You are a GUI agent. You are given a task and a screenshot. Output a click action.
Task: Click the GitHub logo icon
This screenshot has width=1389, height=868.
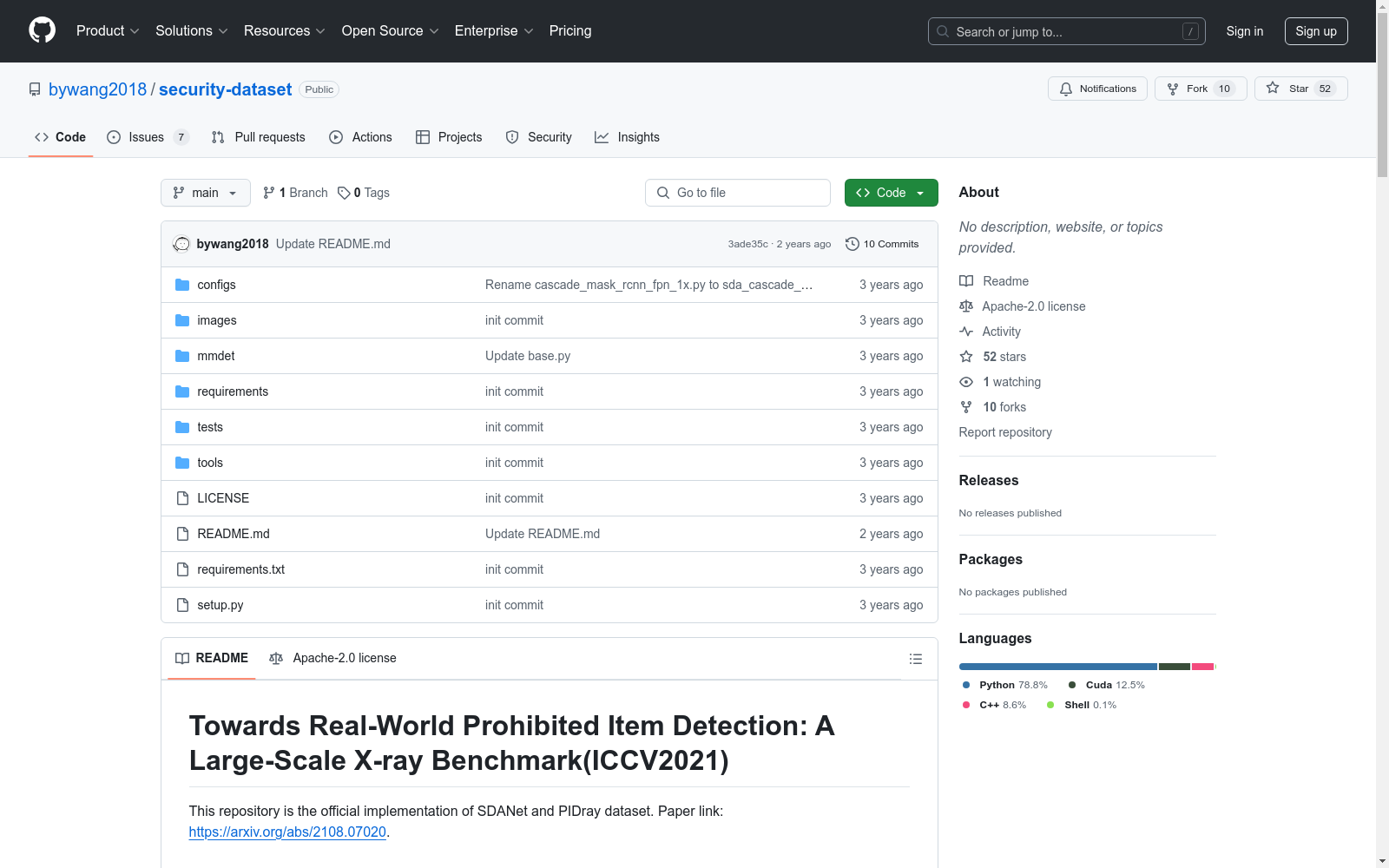click(42, 30)
